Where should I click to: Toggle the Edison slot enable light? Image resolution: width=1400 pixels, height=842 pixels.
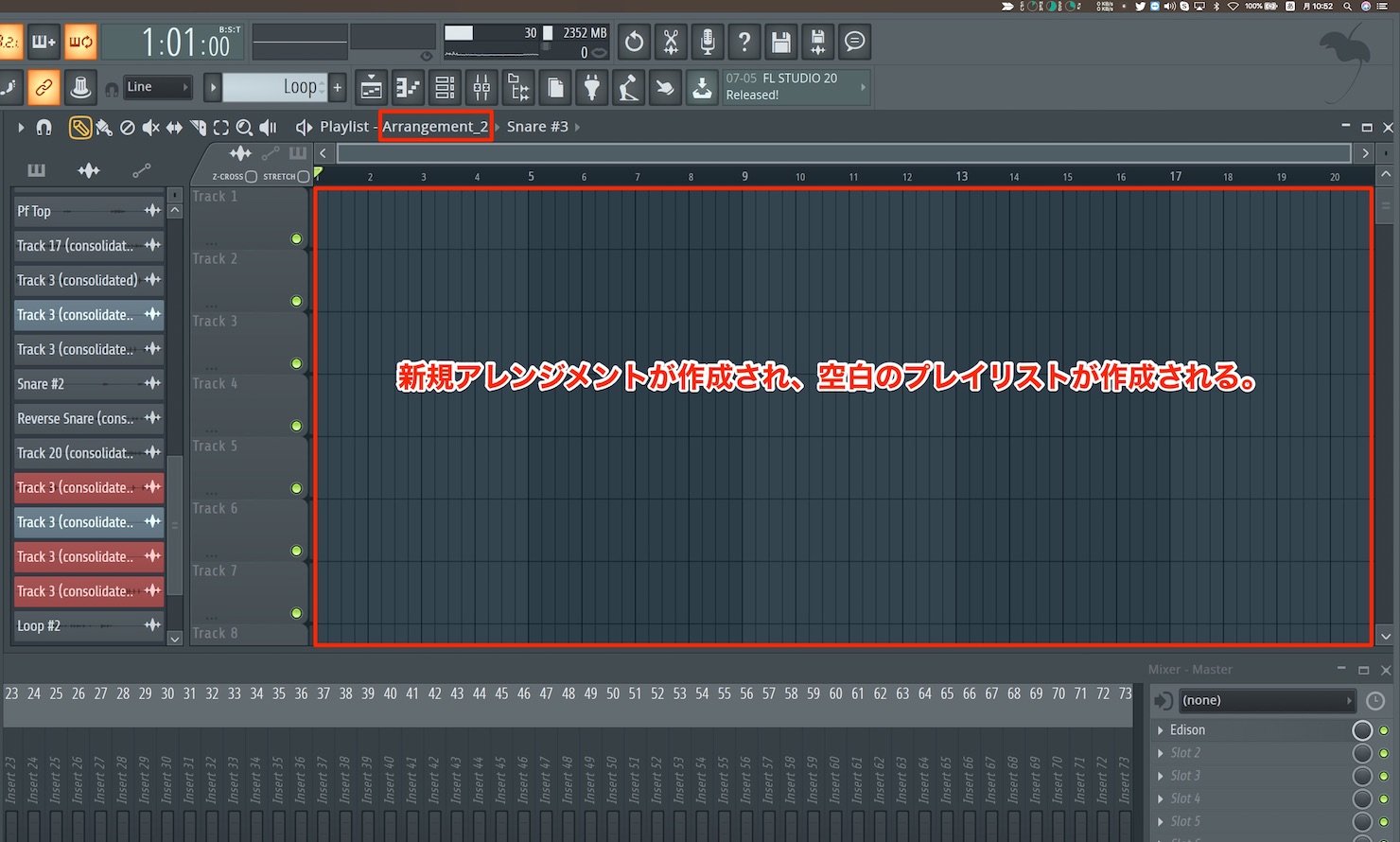click(x=1384, y=730)
